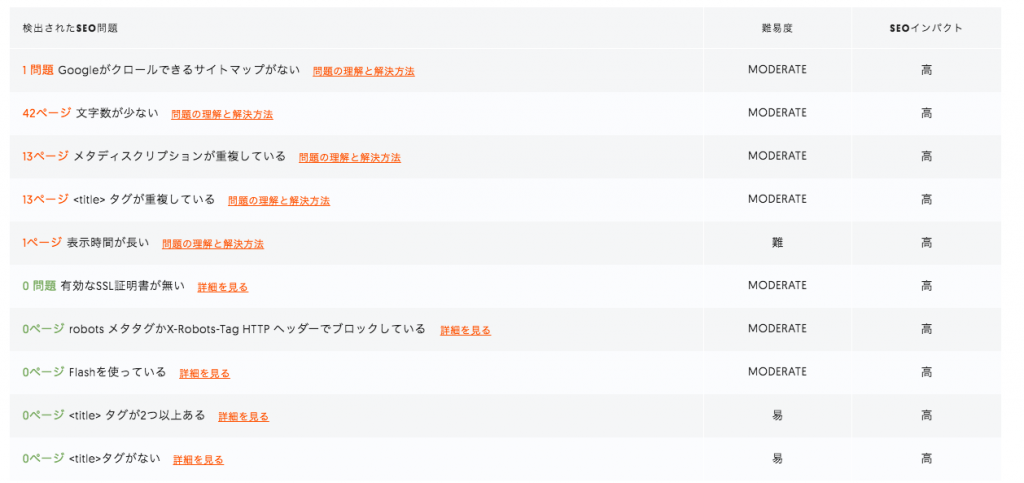The width and height of the screenshot is (1024, 483).
Task: Click the 難易度 column header
Action: (x=776, y=28)
